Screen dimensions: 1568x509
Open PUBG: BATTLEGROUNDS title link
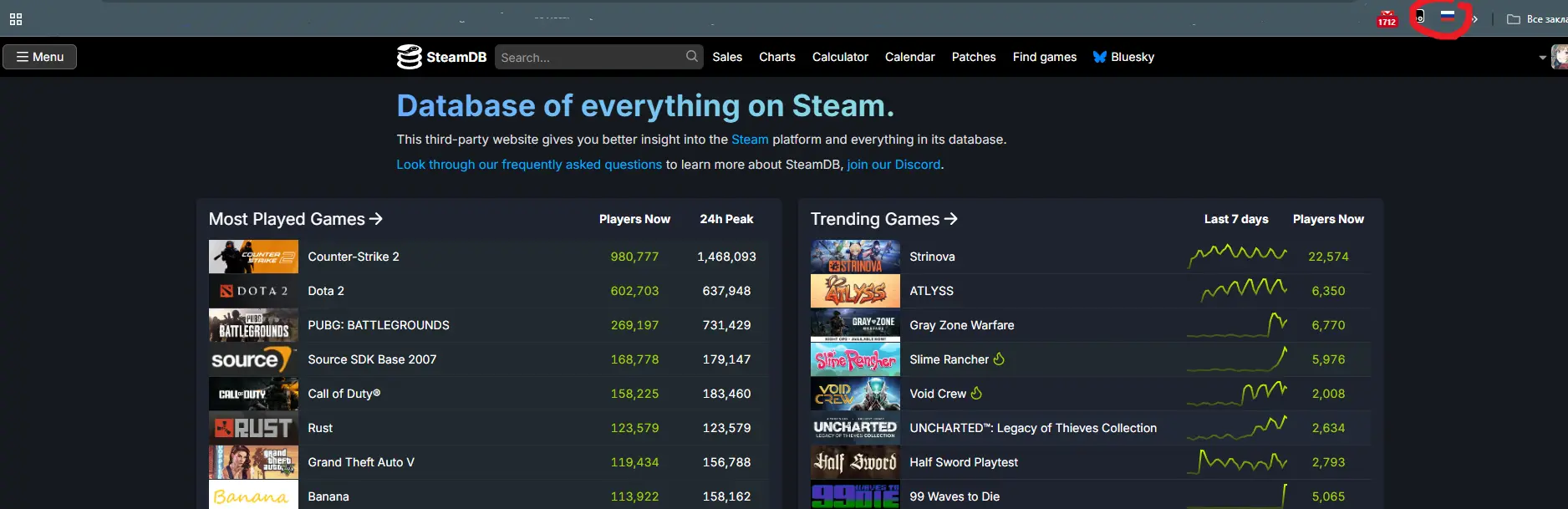[x=379, y=325]
